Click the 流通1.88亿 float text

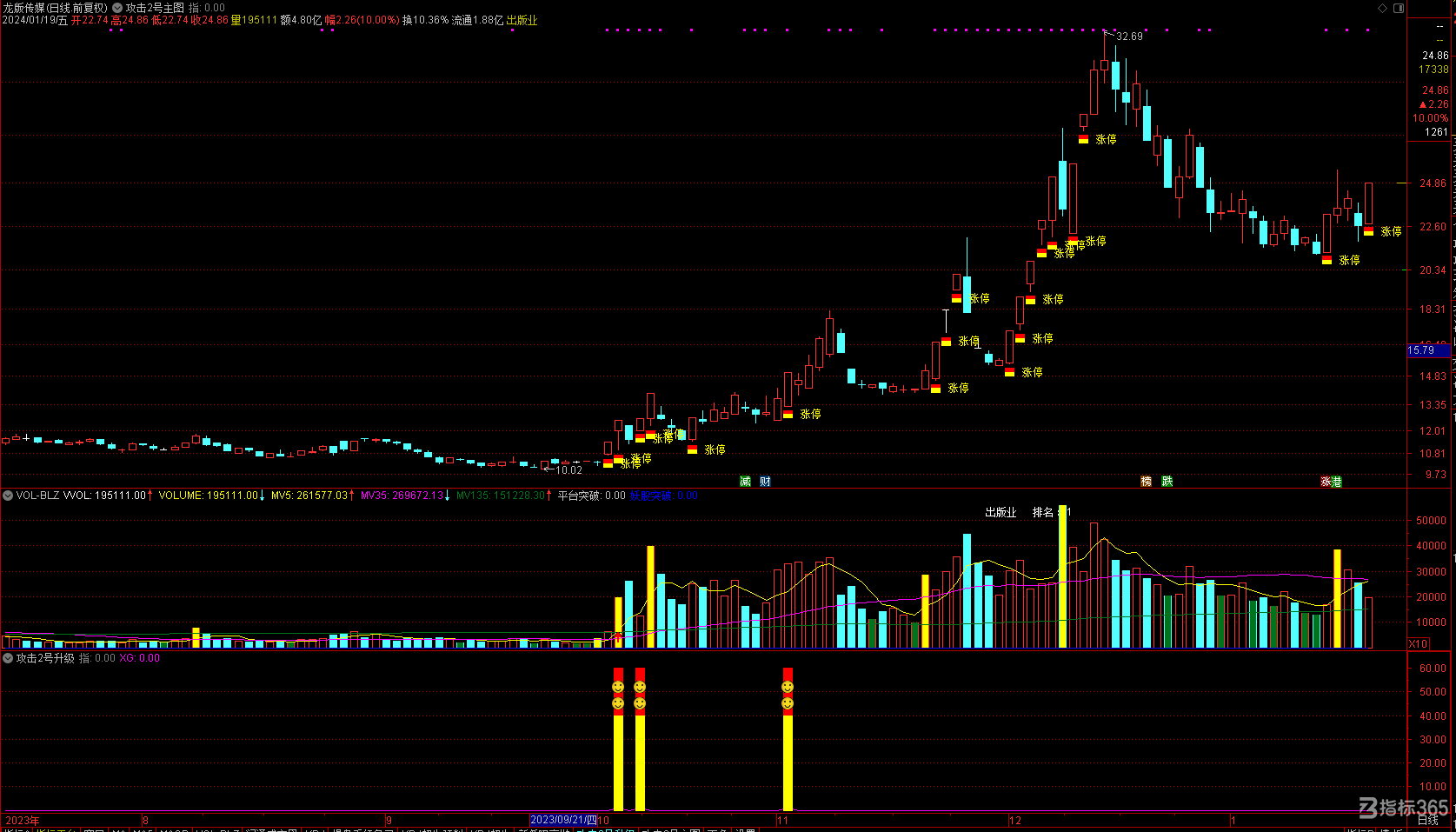(x=477, y=20)
